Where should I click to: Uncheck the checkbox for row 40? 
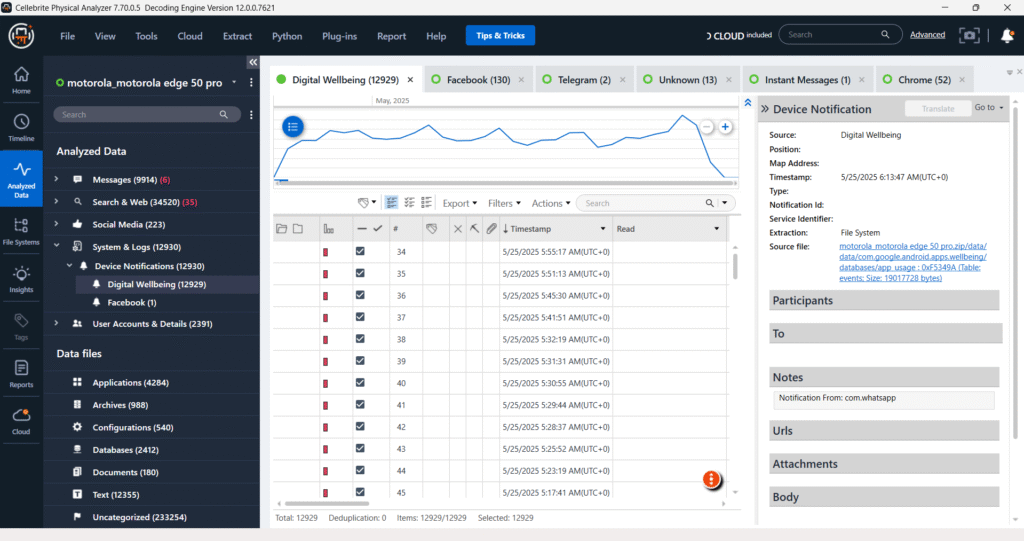pyautogui.click(x=360, y=382)
